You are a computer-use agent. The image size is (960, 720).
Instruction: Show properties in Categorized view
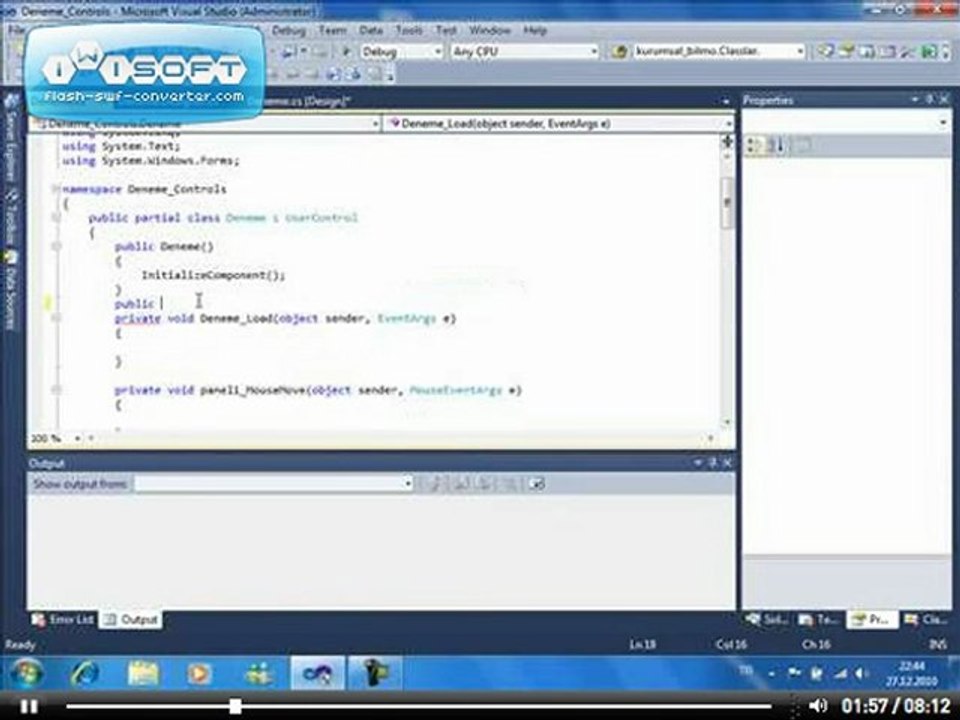point(754,145)
